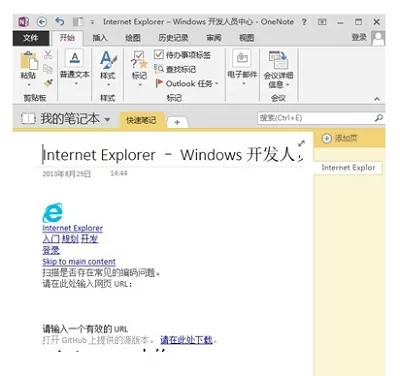Switch to the 历史记录 ribbon tab
This screenshot has height=376, width=400.
(x=173, y=38)
